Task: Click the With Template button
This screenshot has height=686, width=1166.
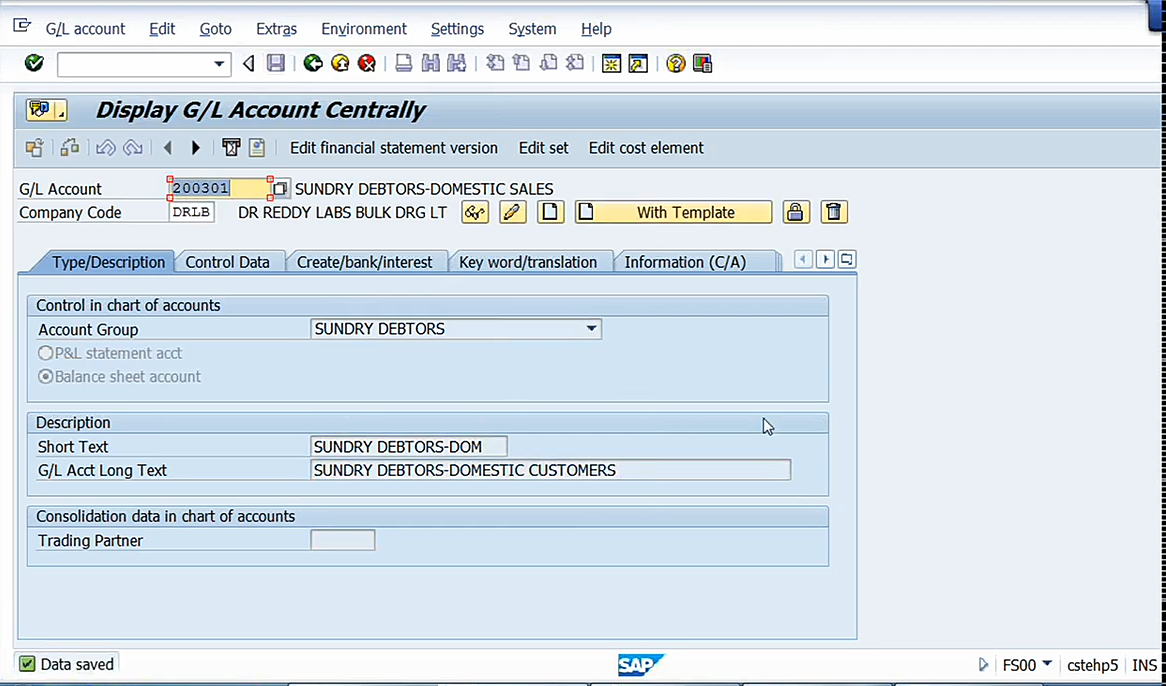Action: 674,213
